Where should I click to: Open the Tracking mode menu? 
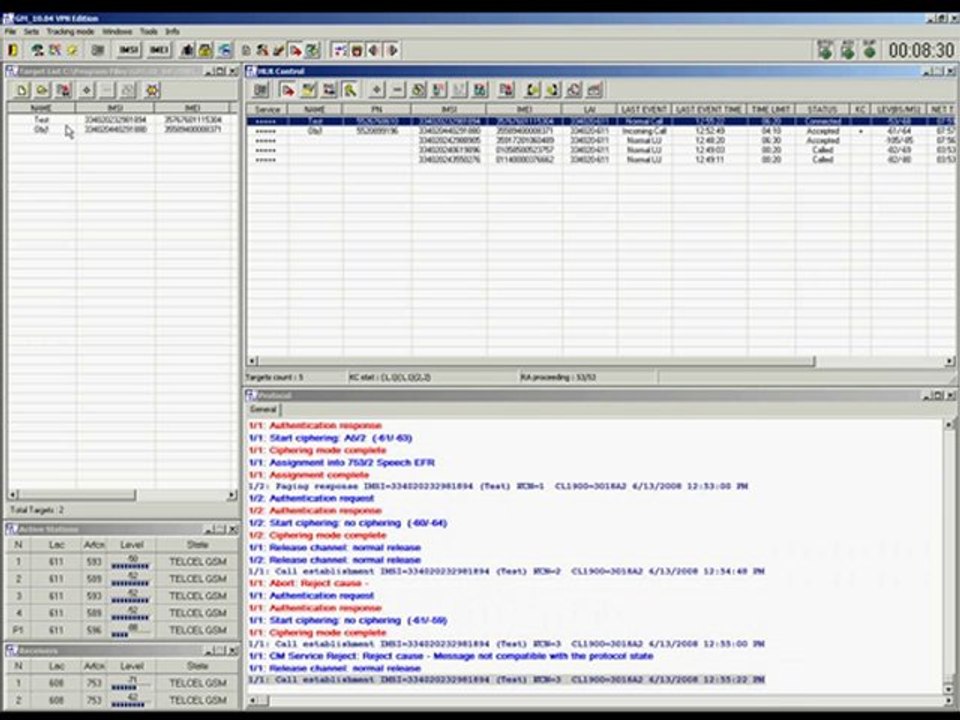(70, 31)
